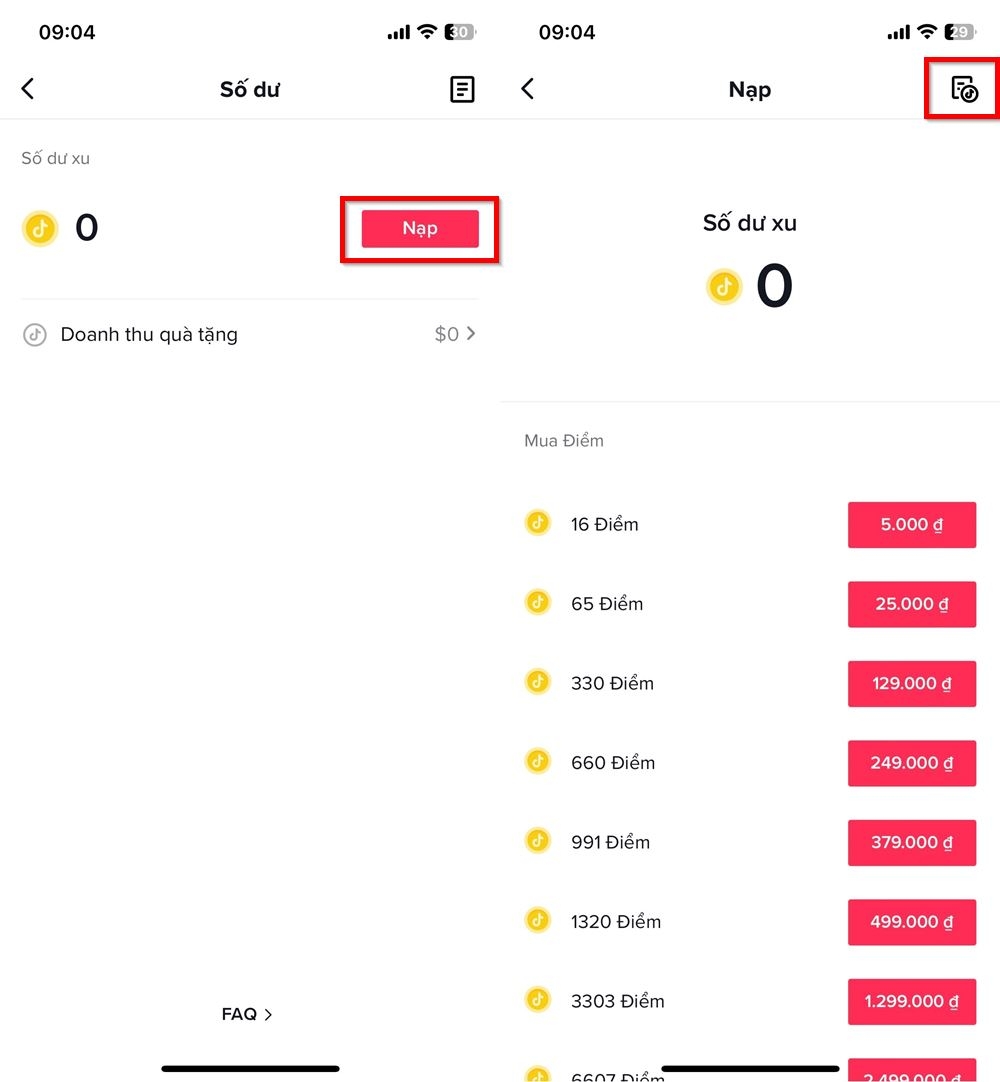Tap the order history icon beside Nạp title
1000x1082 pixels.
coord(961,88)
